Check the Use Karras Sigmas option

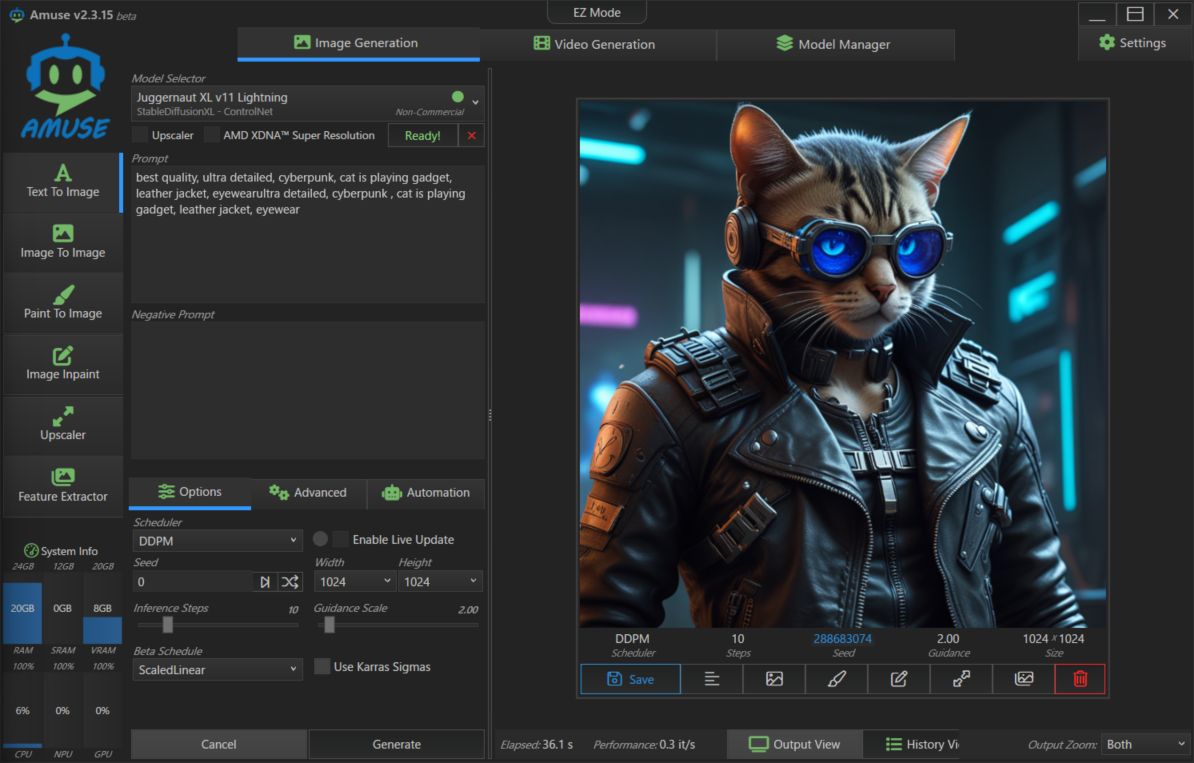(322, 667)
